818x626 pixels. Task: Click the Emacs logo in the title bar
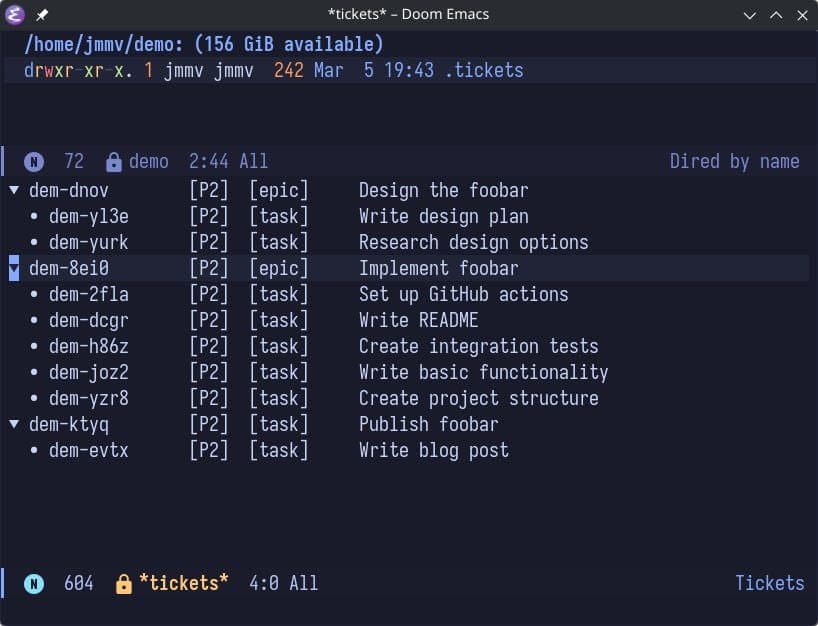pyautogui.click(x=15, y=14)
